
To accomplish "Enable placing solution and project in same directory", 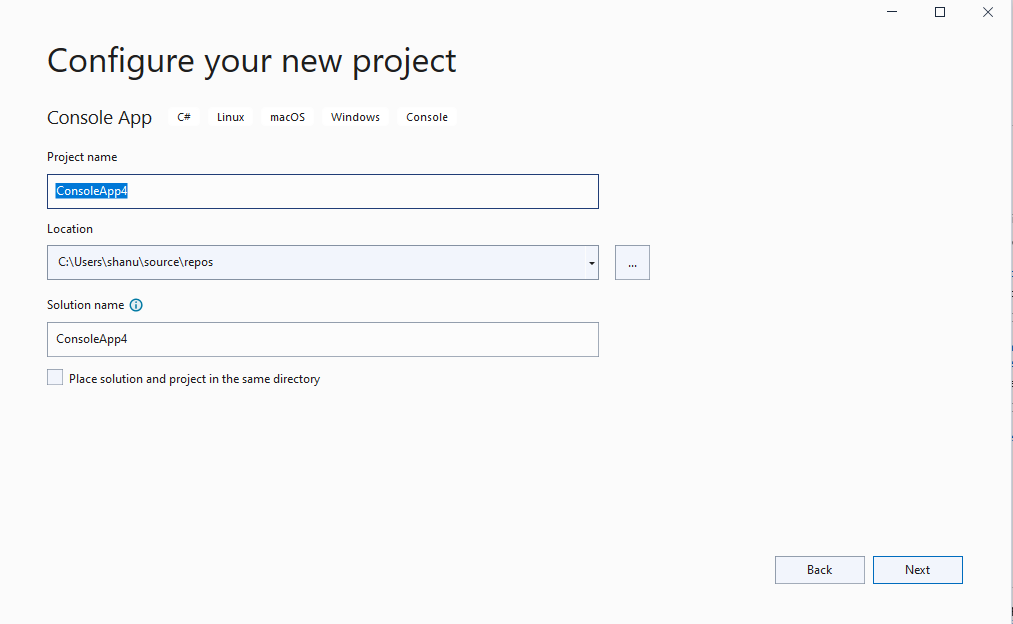I will coord(55,378).
